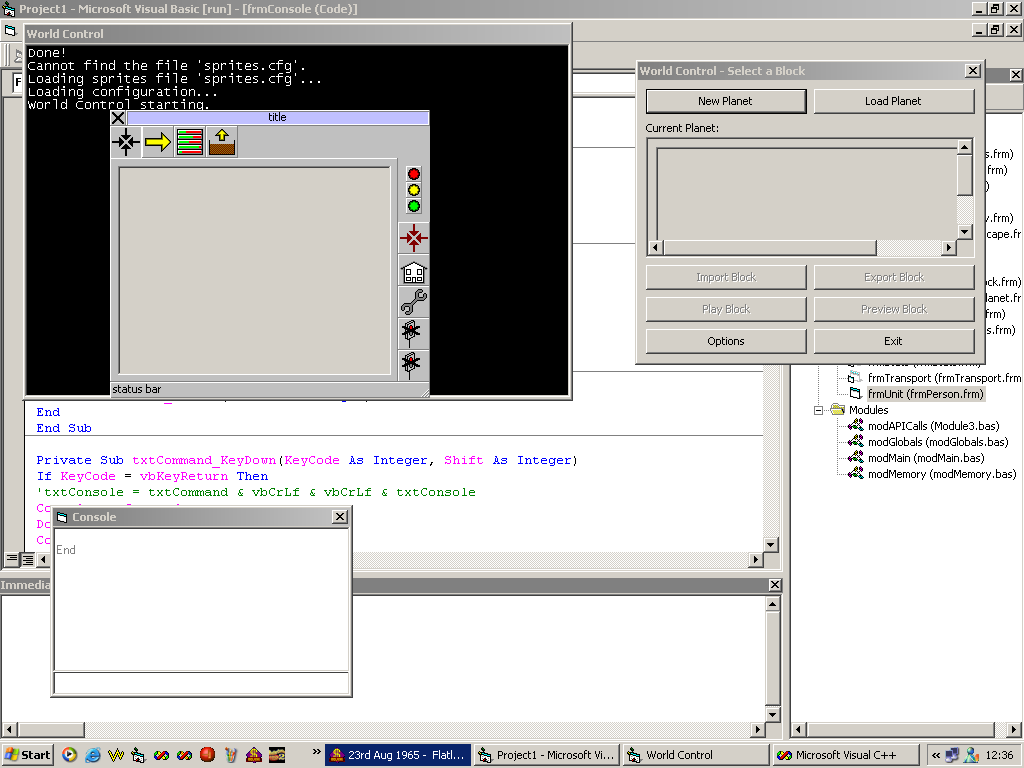Click the Immediate window horizontal scrollbar thumb
1024x768 pixels.
coord(50,729)
